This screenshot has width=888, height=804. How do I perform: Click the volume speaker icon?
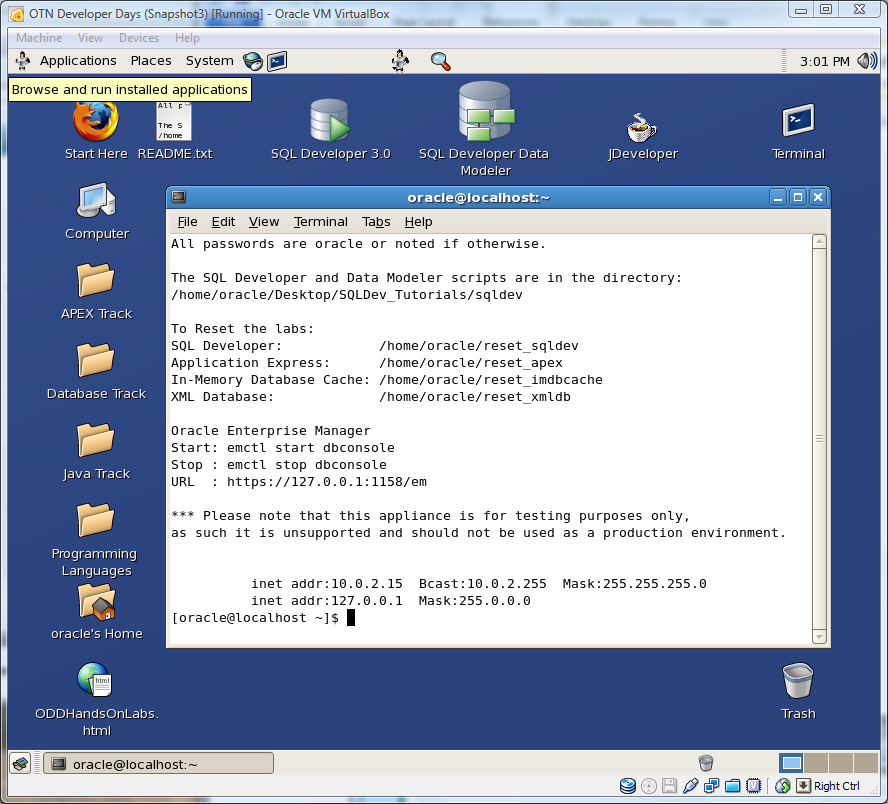coord(867,61)
